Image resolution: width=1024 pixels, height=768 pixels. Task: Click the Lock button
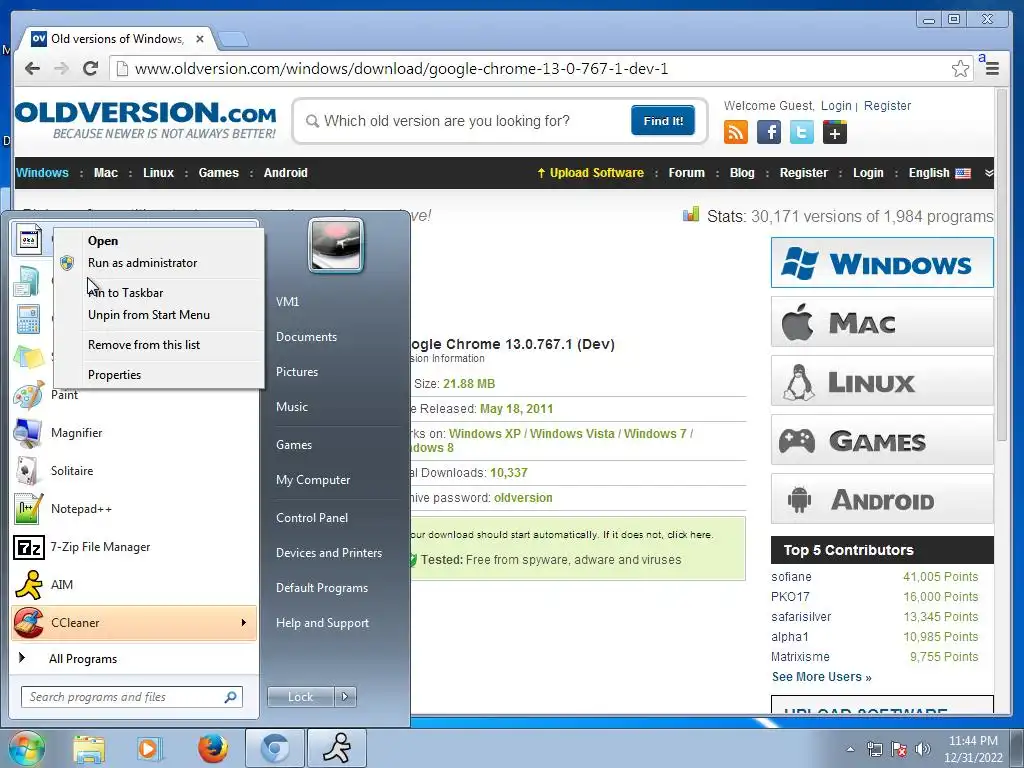pyautogui.click(x=301, y=697)
